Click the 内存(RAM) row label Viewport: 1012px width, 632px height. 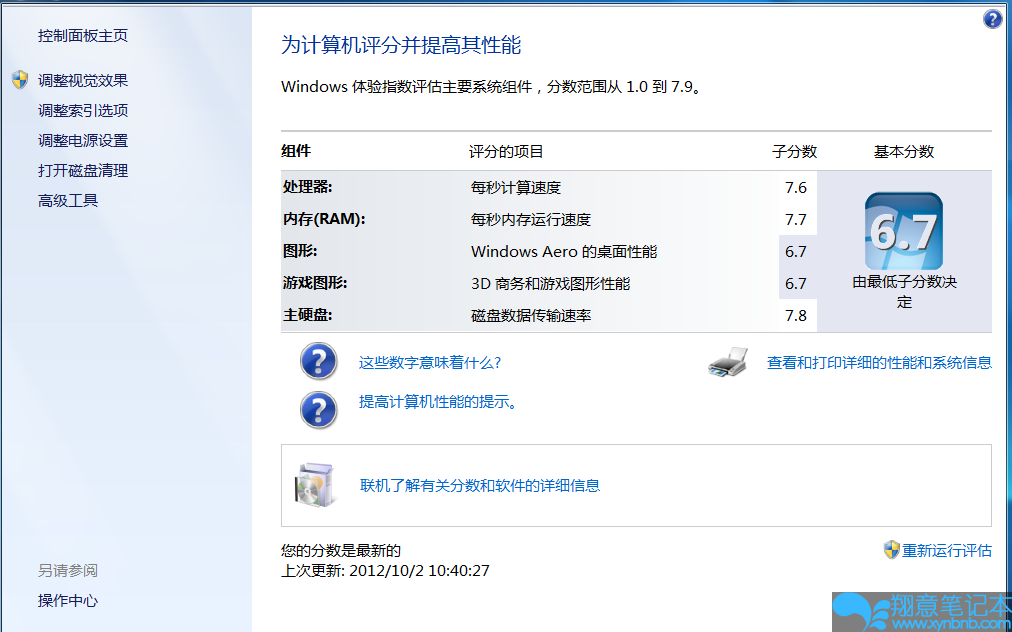324,219
